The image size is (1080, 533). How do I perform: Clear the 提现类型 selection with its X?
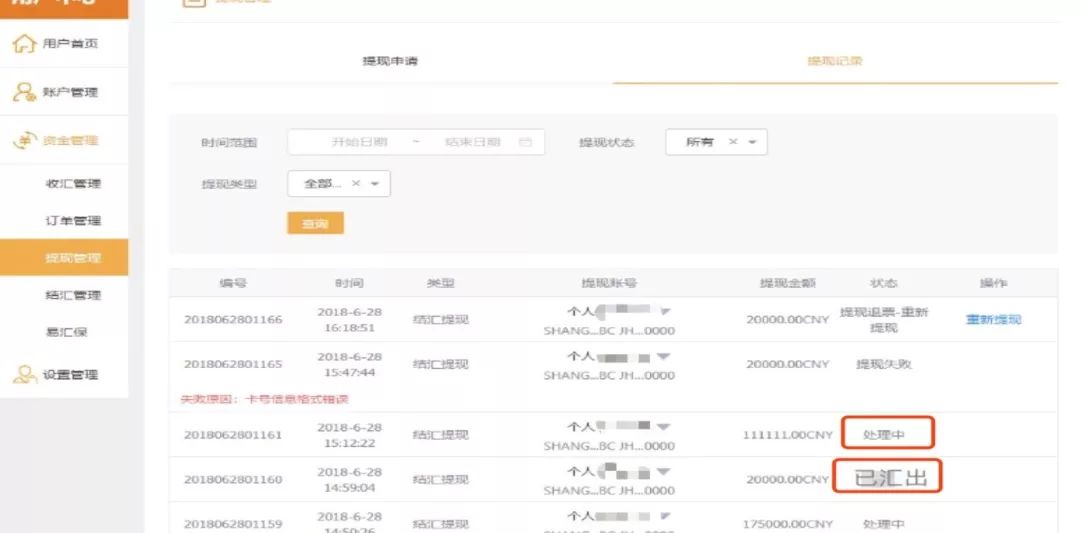click(355, 184)
